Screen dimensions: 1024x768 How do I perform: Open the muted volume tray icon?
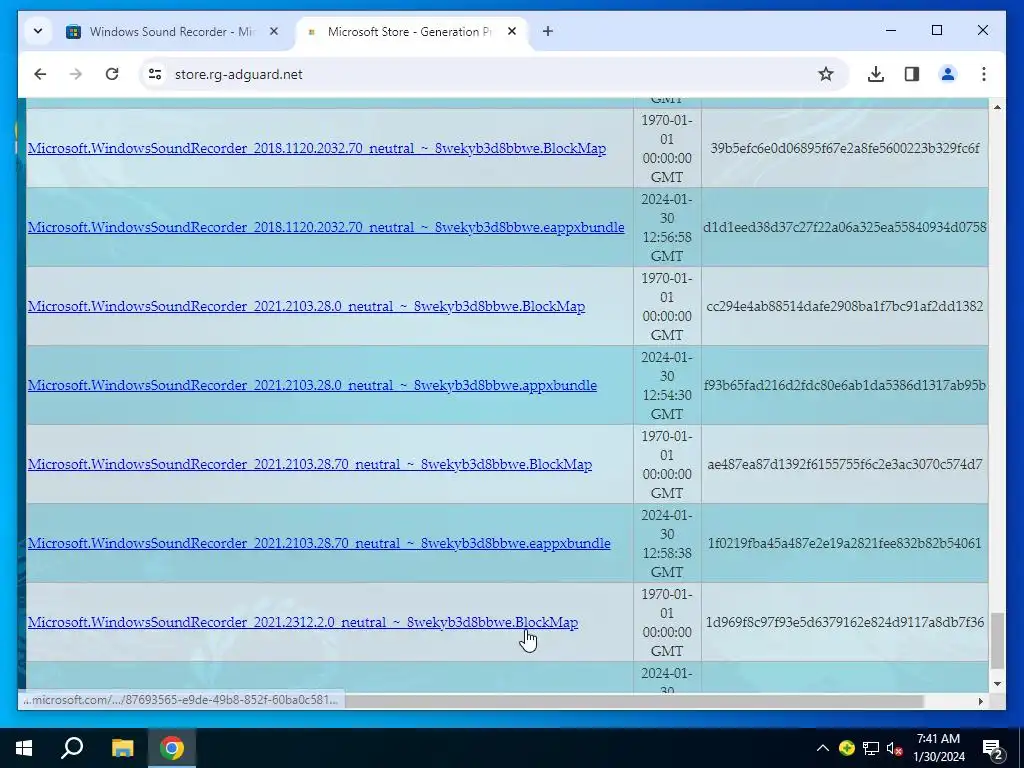(x=895, y=748)
